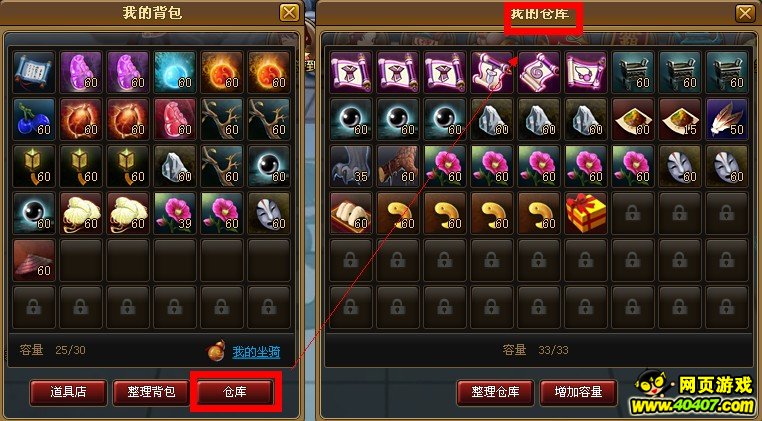Select the pink spiral scroll in warehouse

[x=539, y=72]
